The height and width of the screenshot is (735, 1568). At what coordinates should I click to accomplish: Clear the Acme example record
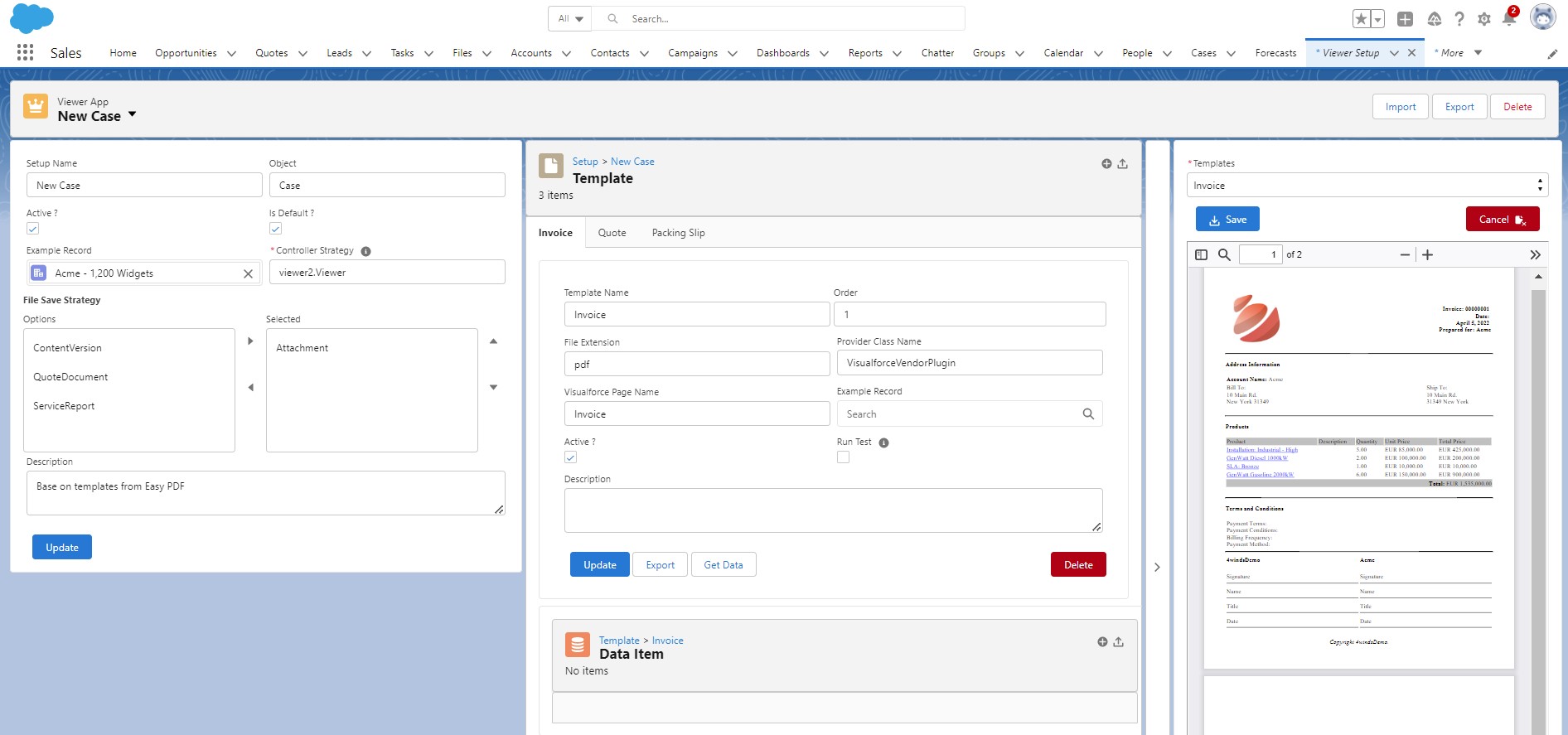(x=248, y=273)
